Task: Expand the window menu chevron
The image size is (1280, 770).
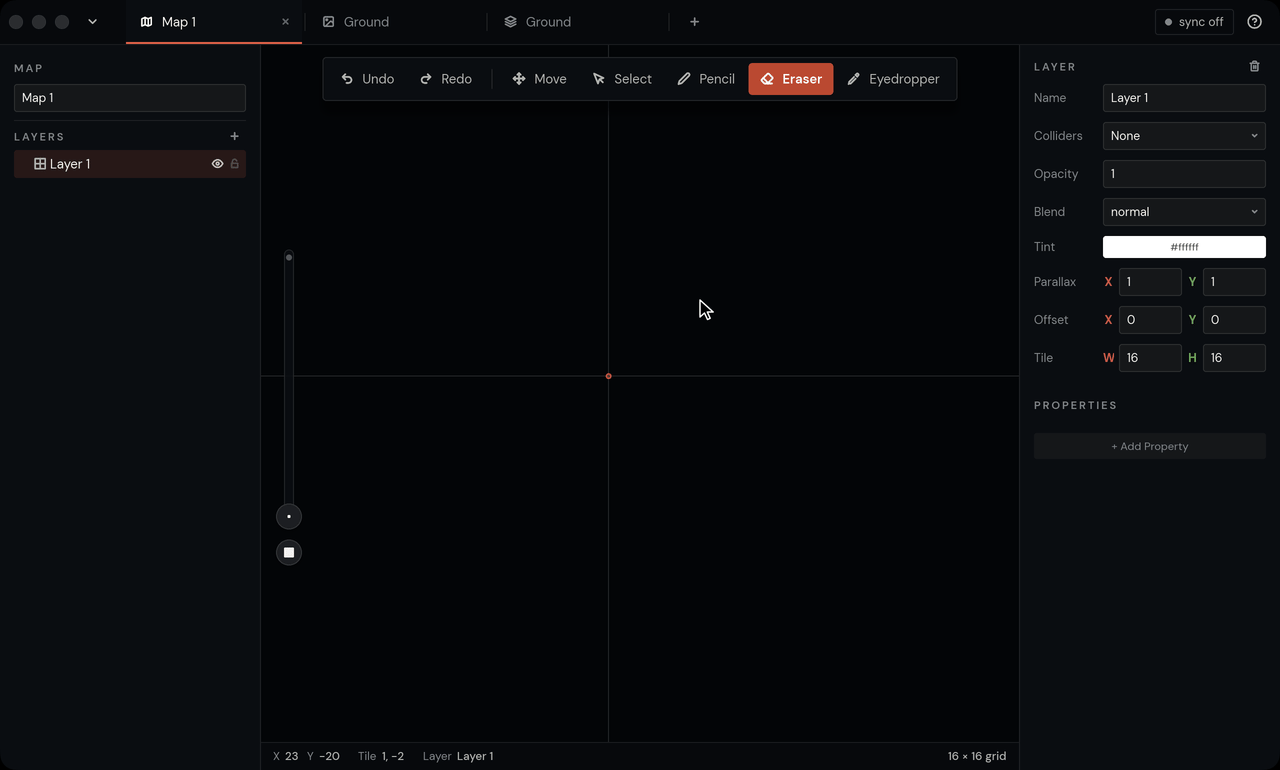Action: (92, 22)
